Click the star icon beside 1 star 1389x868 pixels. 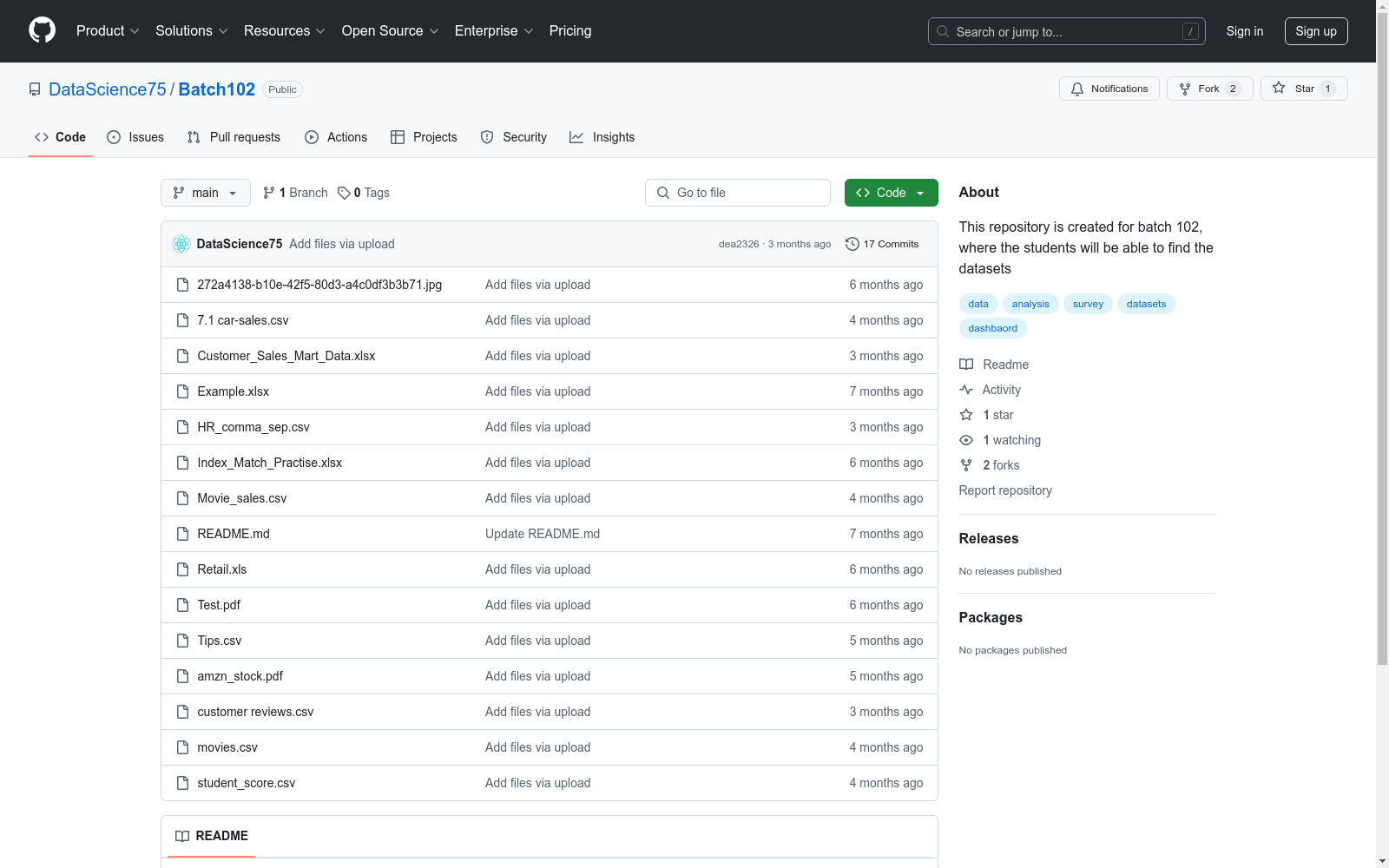coord(966,415)
